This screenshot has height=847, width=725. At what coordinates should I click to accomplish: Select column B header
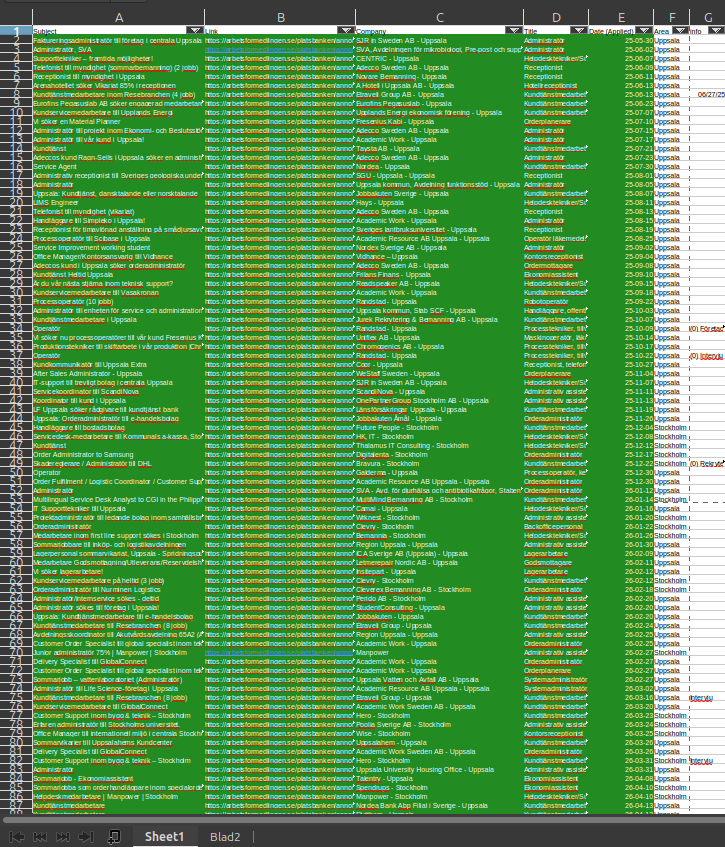coord(280,18)
